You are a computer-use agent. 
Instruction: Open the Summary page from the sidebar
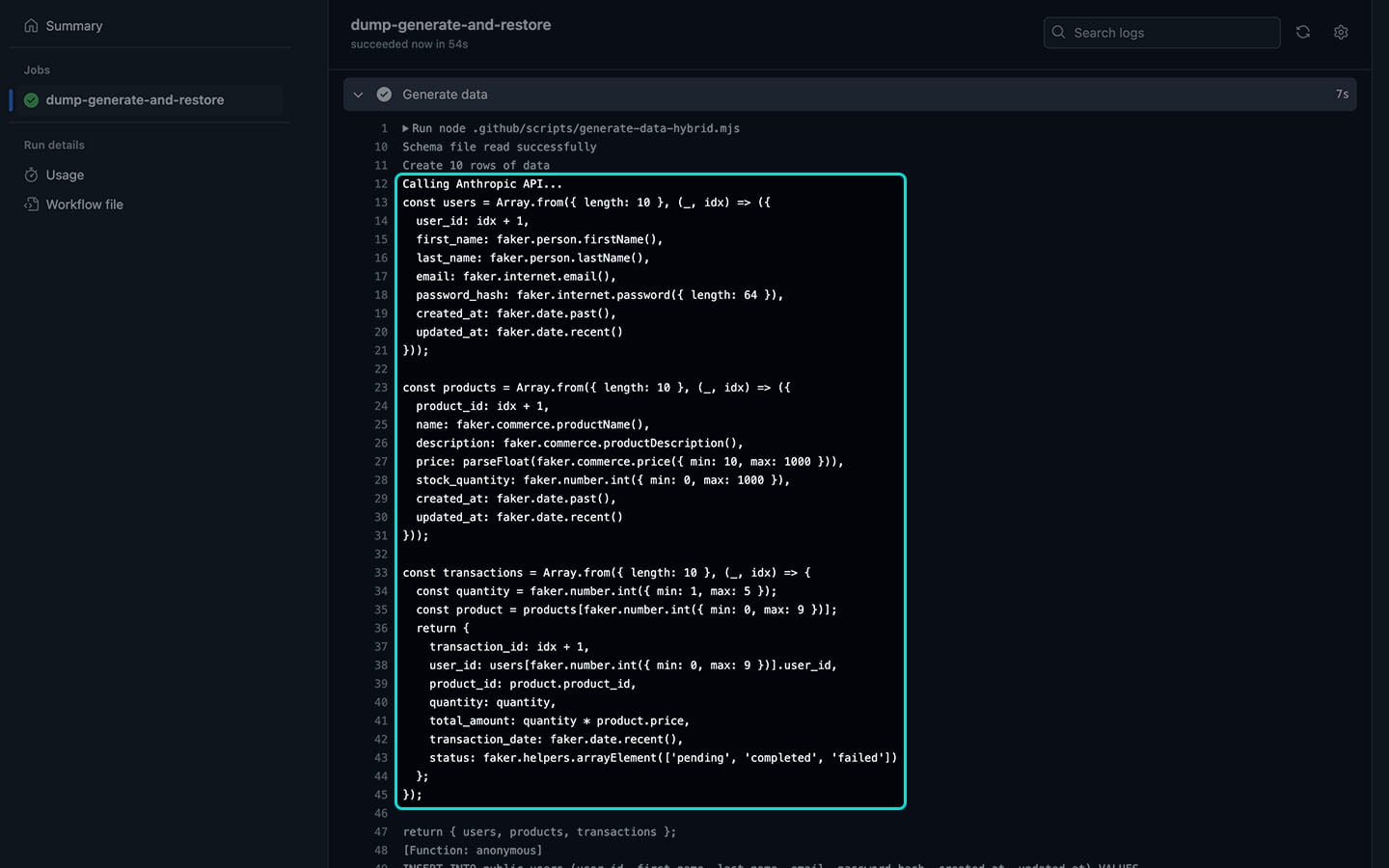pos(74,25)
